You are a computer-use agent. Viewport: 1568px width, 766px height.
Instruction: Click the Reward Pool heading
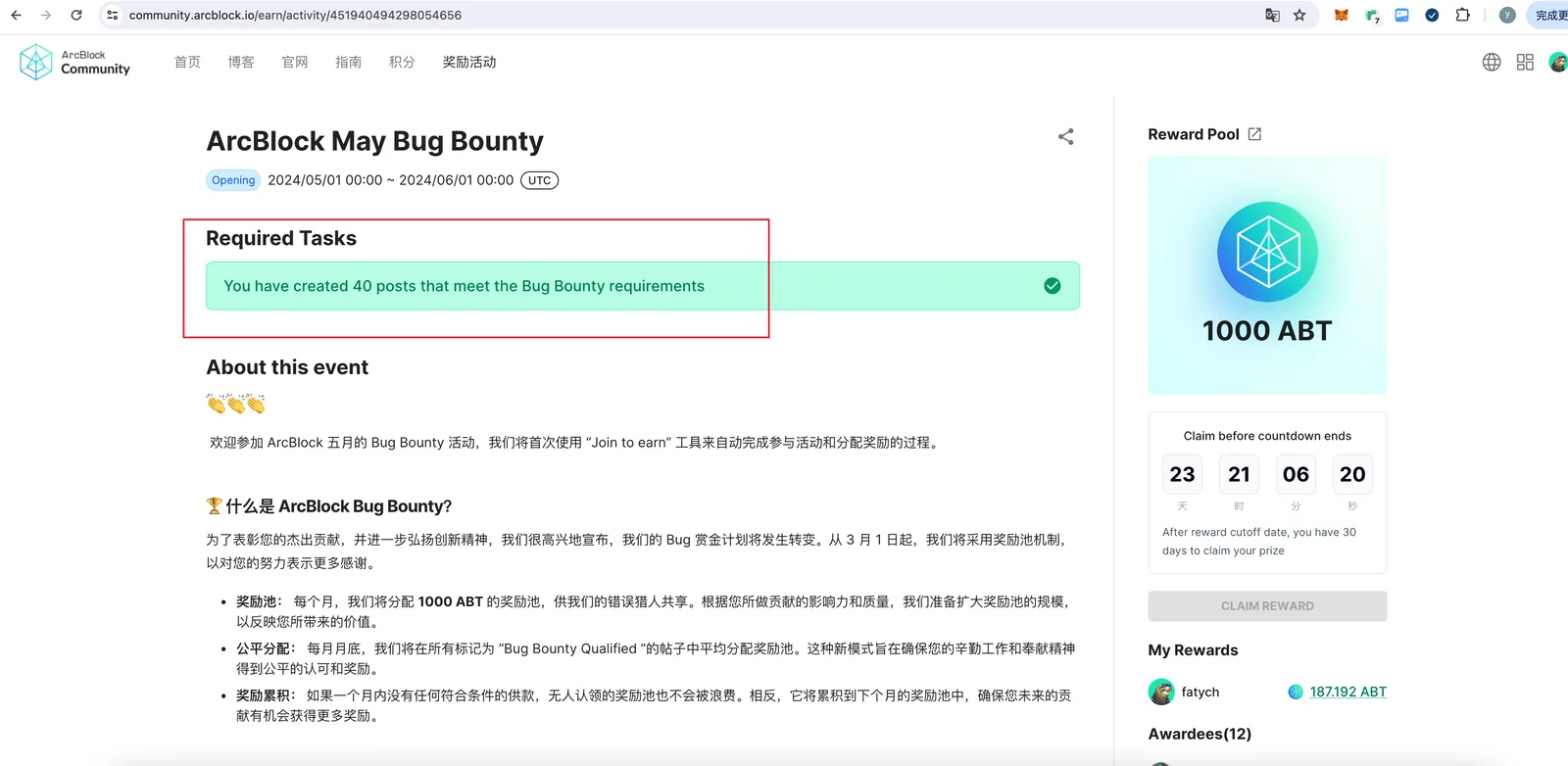[x=1194, y=134]
